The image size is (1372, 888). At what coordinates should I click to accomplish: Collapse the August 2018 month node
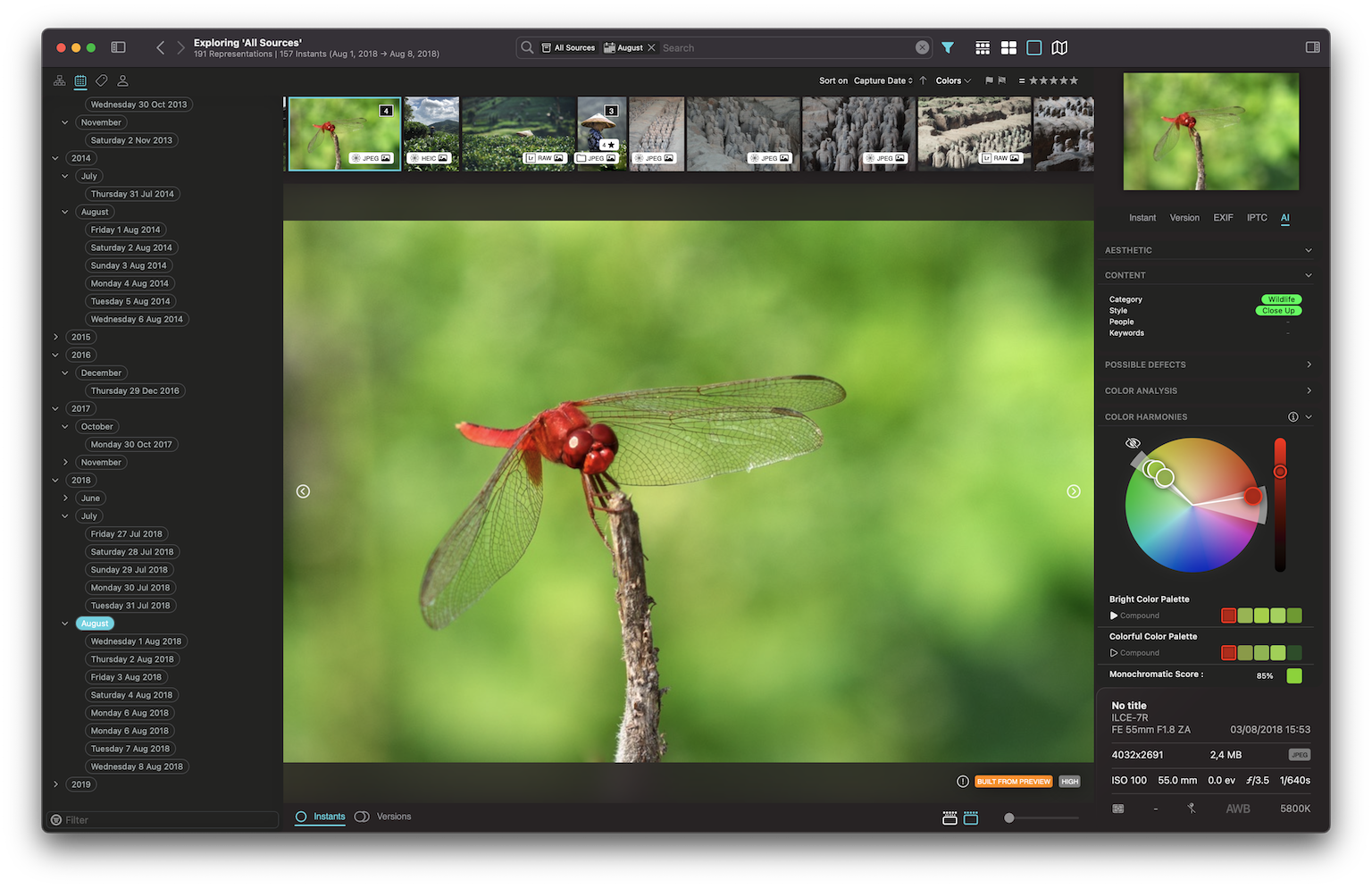(x=64, y=624)
